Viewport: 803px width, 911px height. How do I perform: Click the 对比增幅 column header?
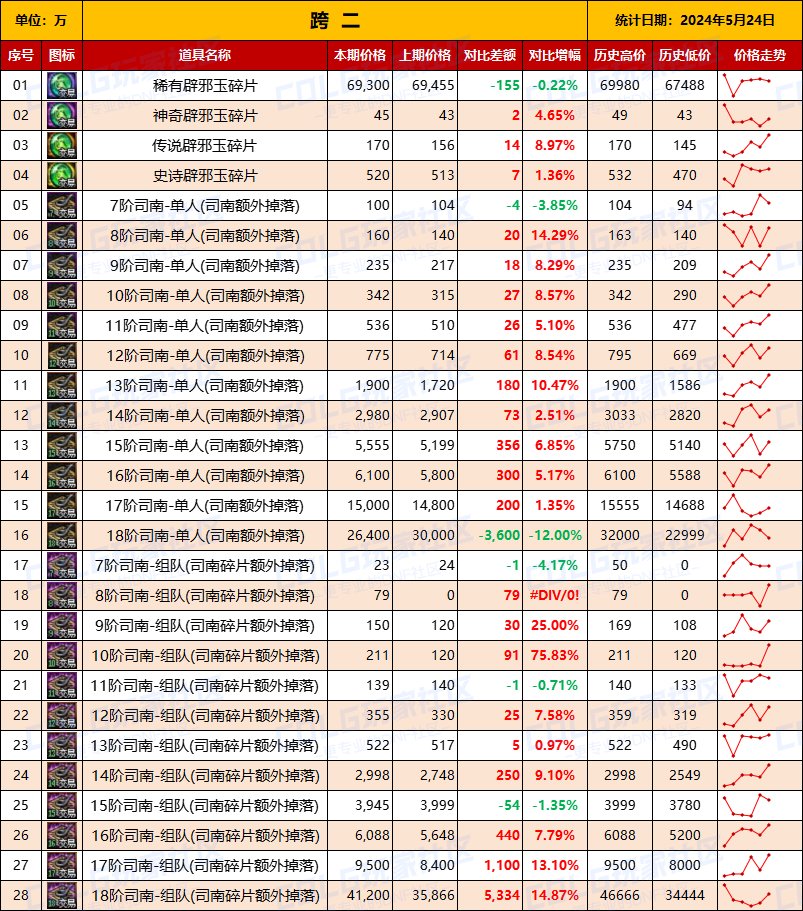point(555,55)
